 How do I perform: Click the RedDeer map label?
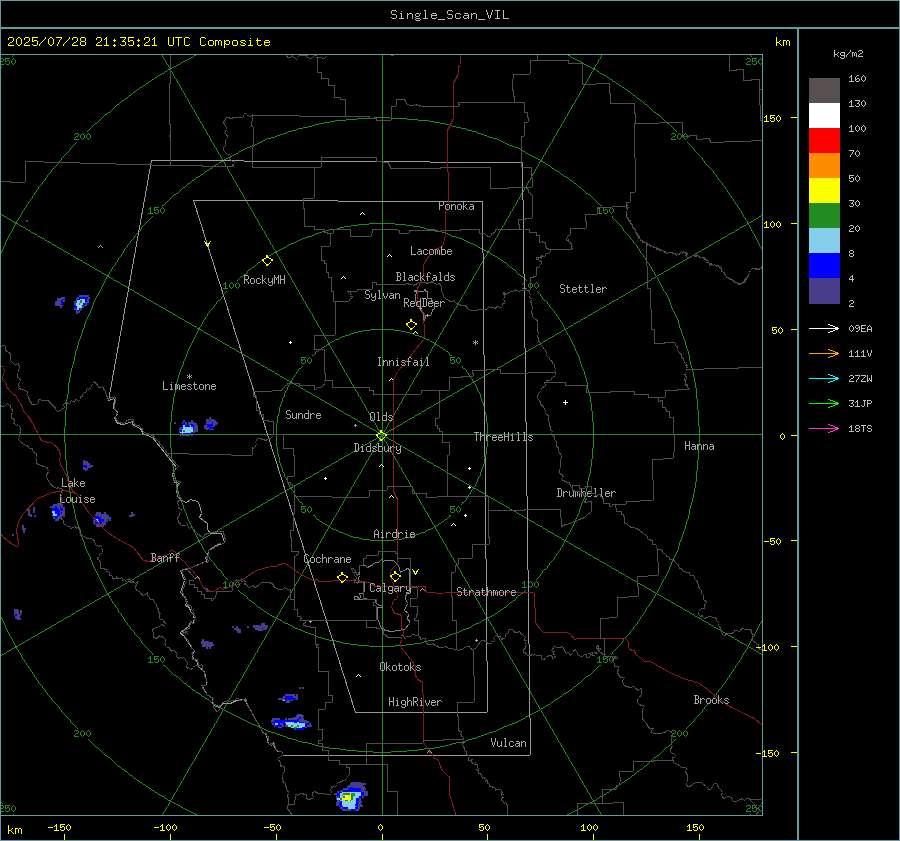click(x=424, y=303)
